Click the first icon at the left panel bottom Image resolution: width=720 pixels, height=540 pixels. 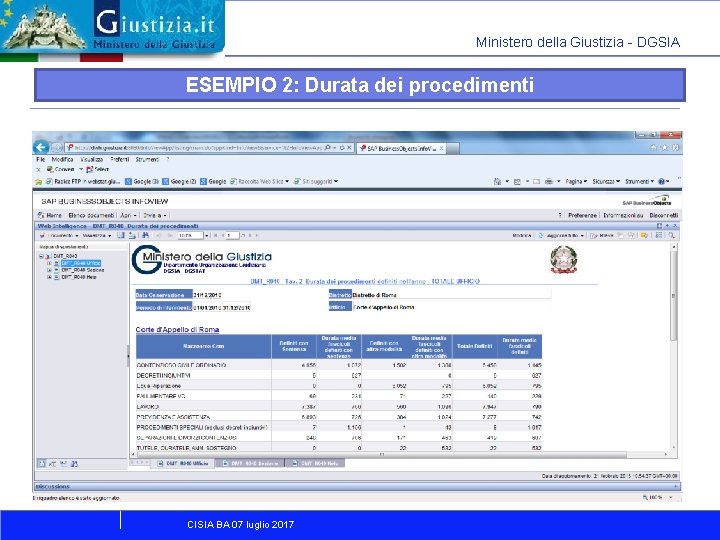coord(42,464)
